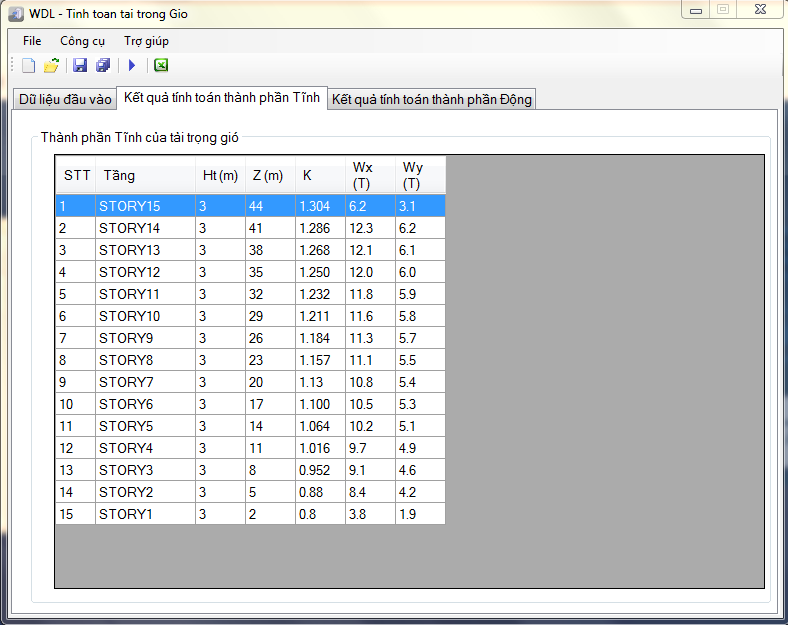788x625 pixels.
Task: Click the Z value 17
Action: (x=270, y=404)
